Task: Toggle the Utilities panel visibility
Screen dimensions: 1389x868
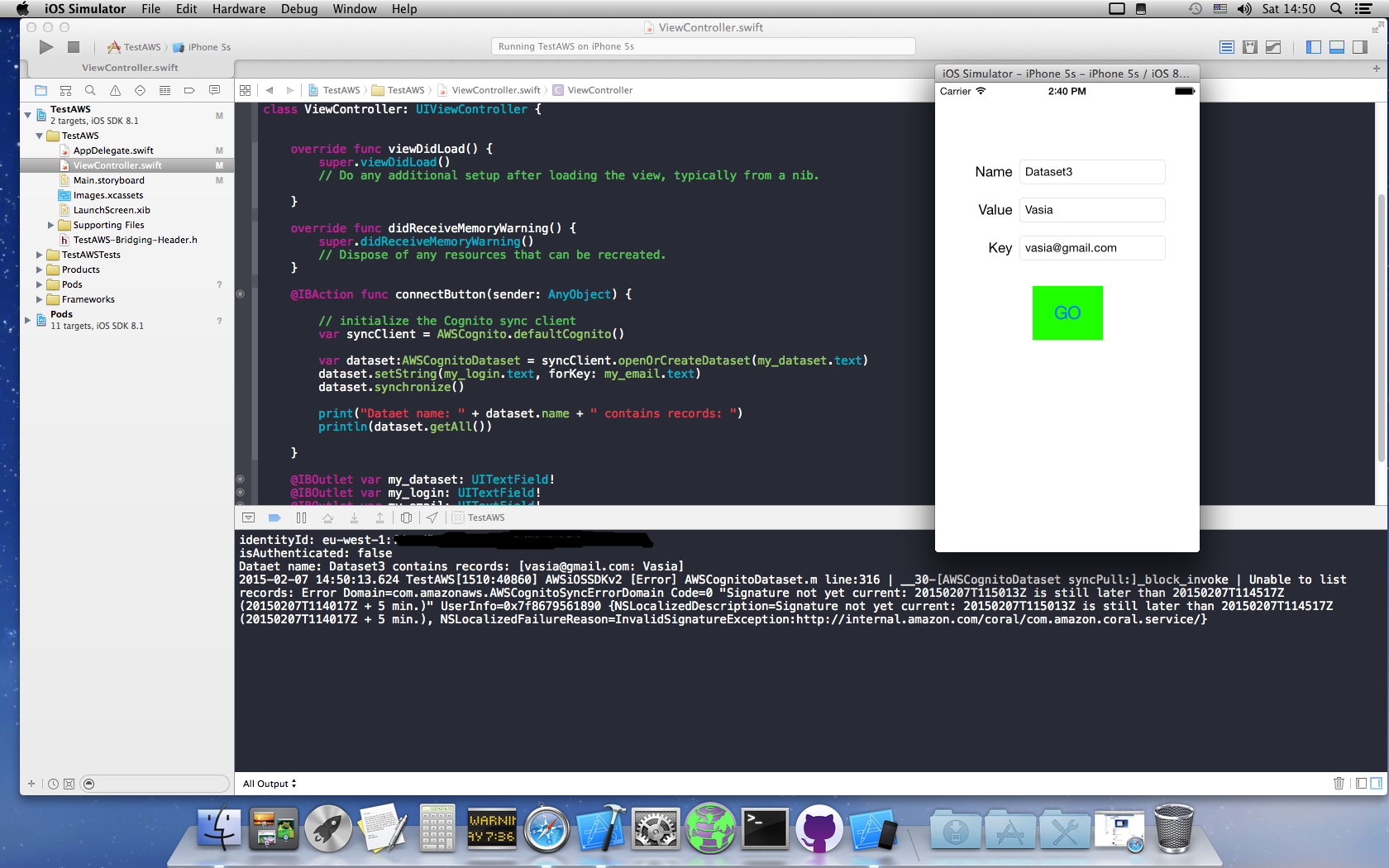Action: point(1360,47)
